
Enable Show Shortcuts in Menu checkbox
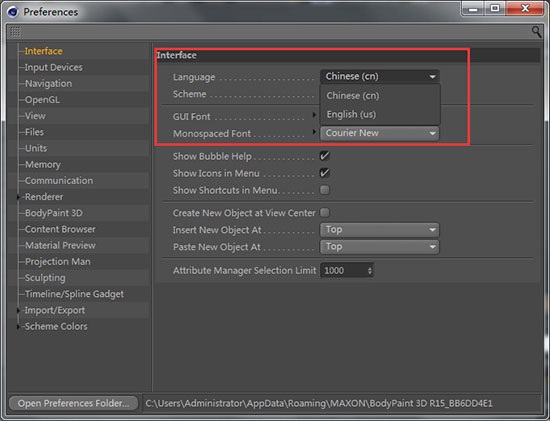click(325, 190)
